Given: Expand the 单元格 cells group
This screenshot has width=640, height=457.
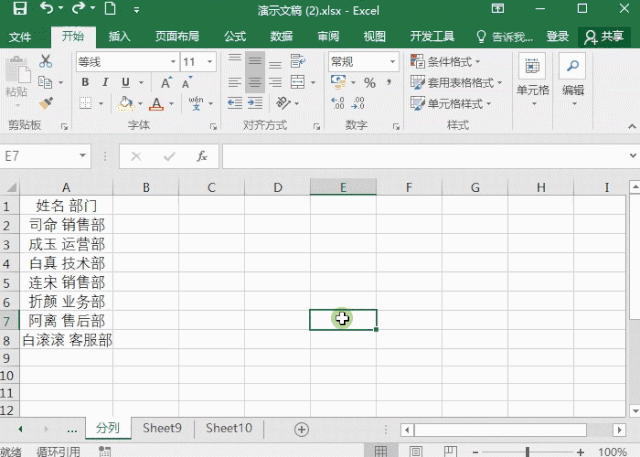Looking at the screenshot, I should pos(533,80).
